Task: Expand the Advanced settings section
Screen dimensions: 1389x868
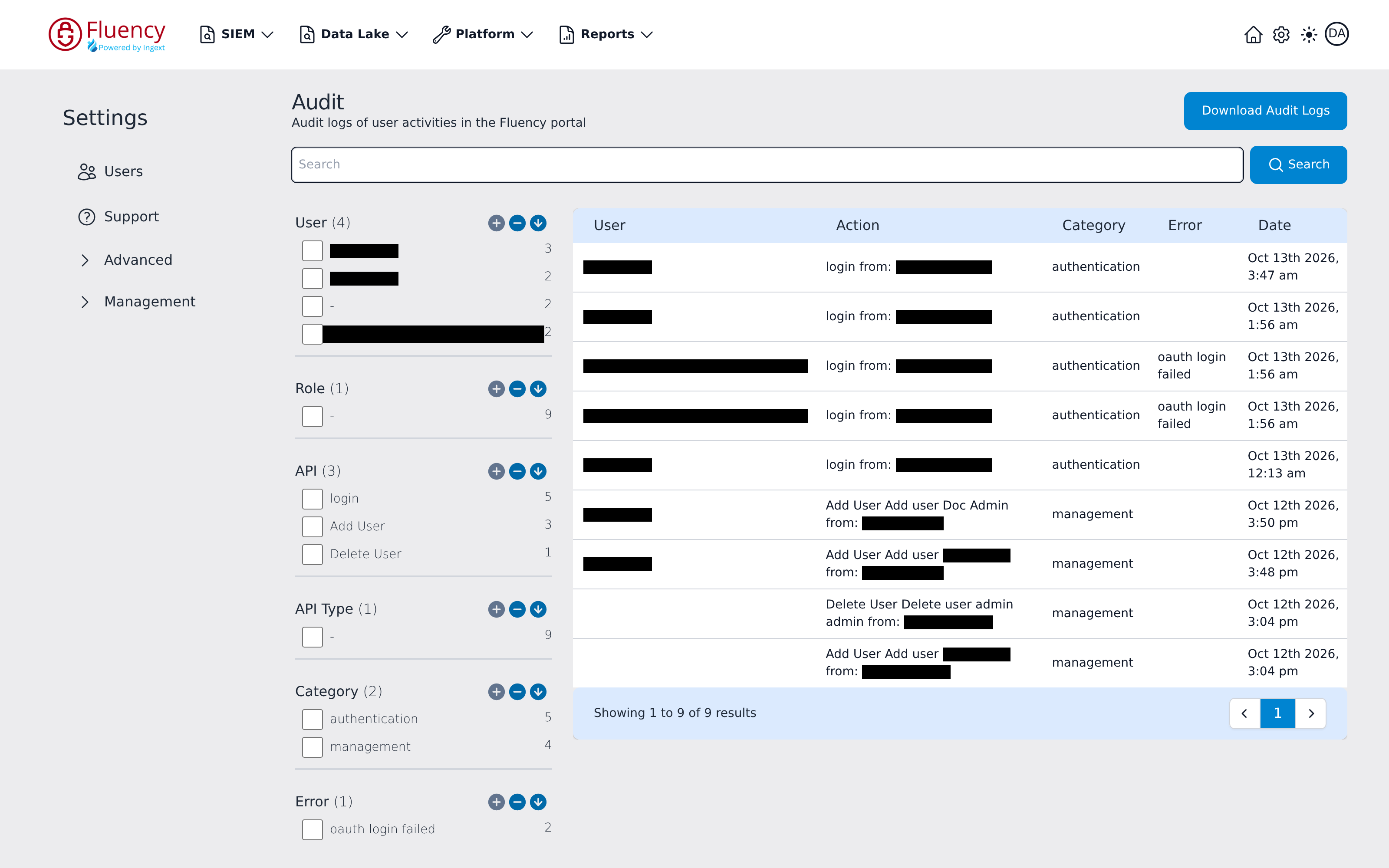Action: click(x=125, y=260)
